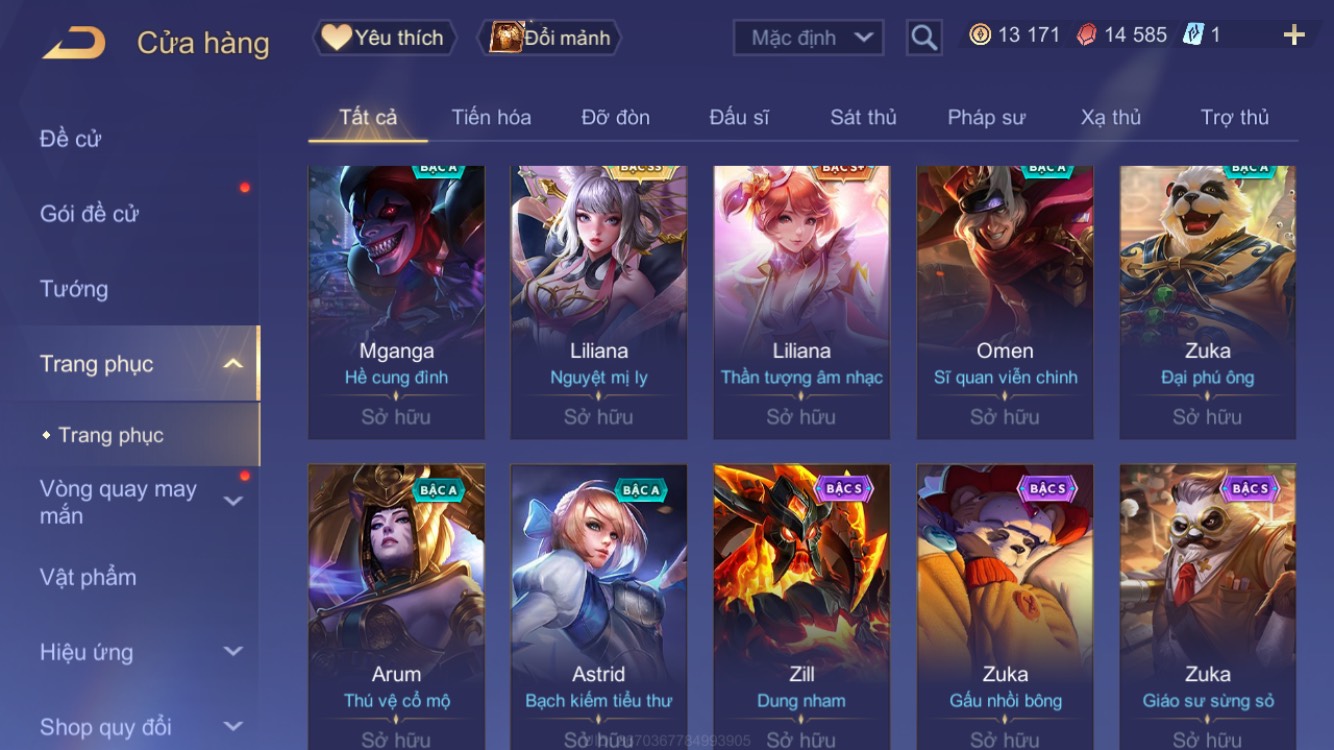The image size is (1334, 750).
Task: Expand the Hiệu ứng sidebar section
Action: tap(233, 651)
